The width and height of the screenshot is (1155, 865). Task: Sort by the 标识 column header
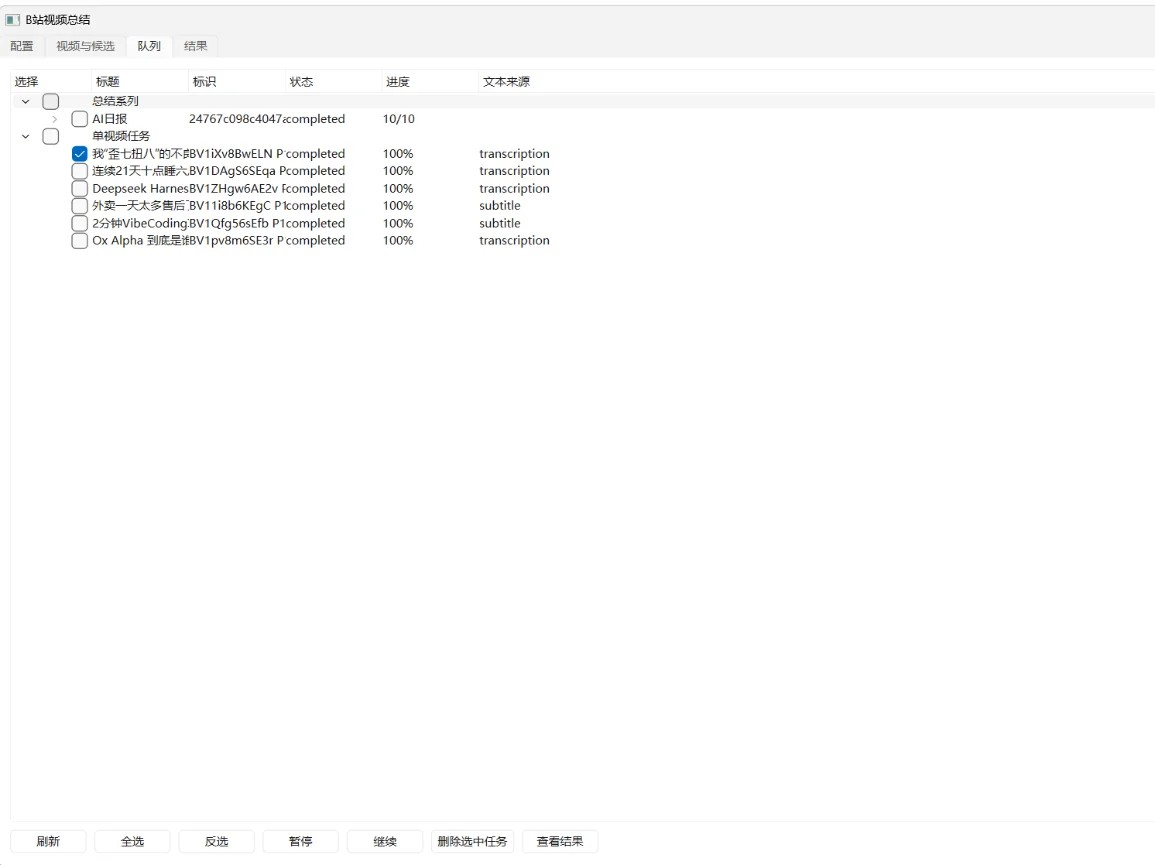coord(236,82)
